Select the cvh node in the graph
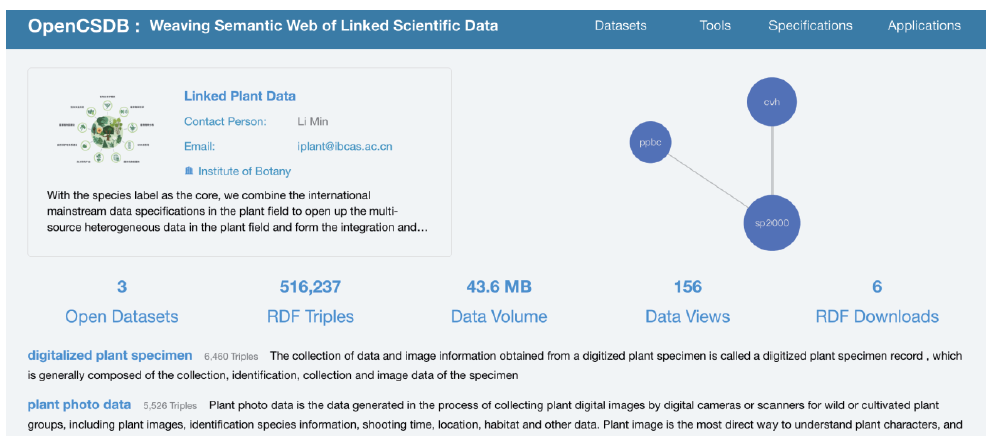The image size is (997, 443). [x=771, y=102]
